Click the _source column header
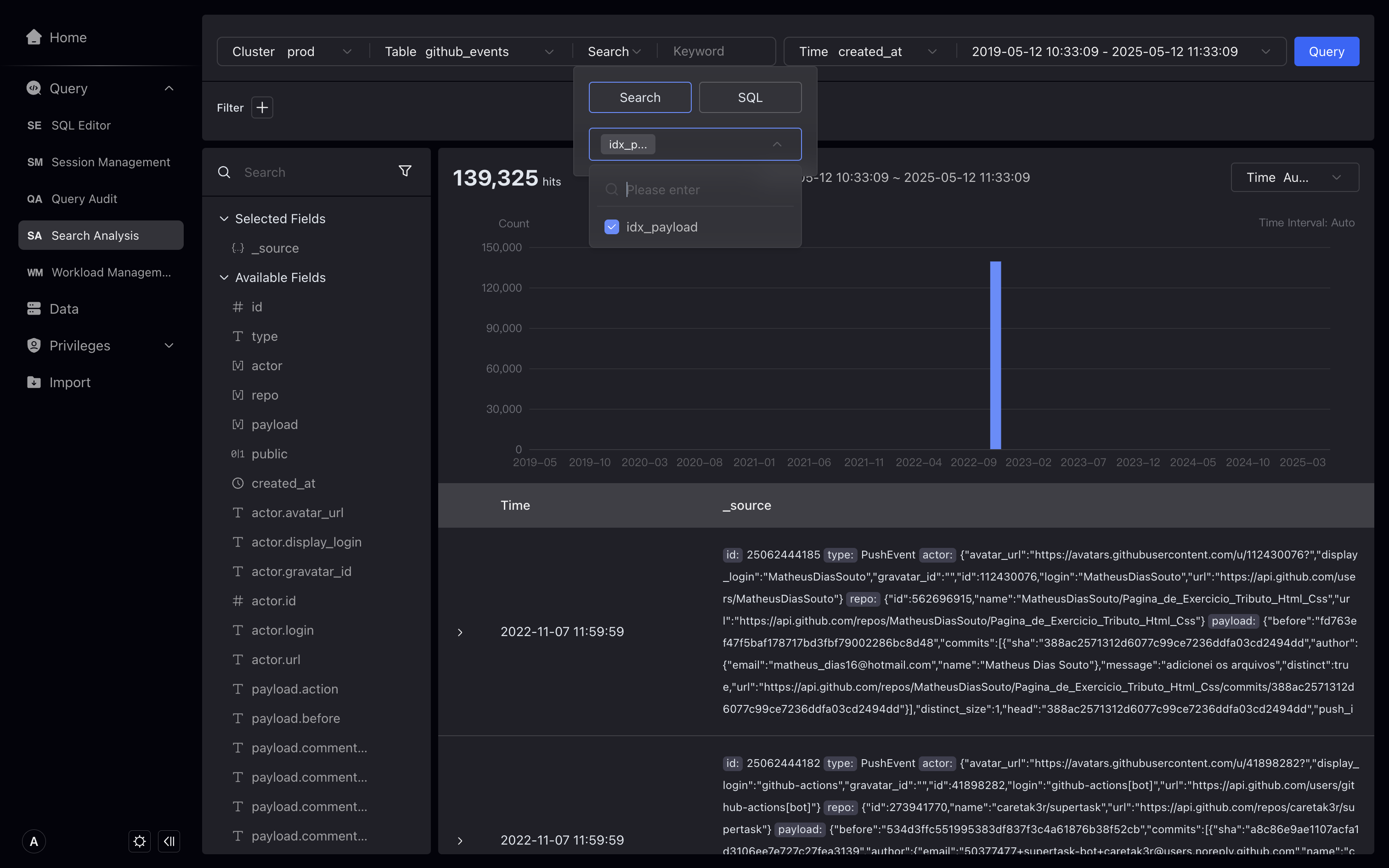 (x=747, y=505)
